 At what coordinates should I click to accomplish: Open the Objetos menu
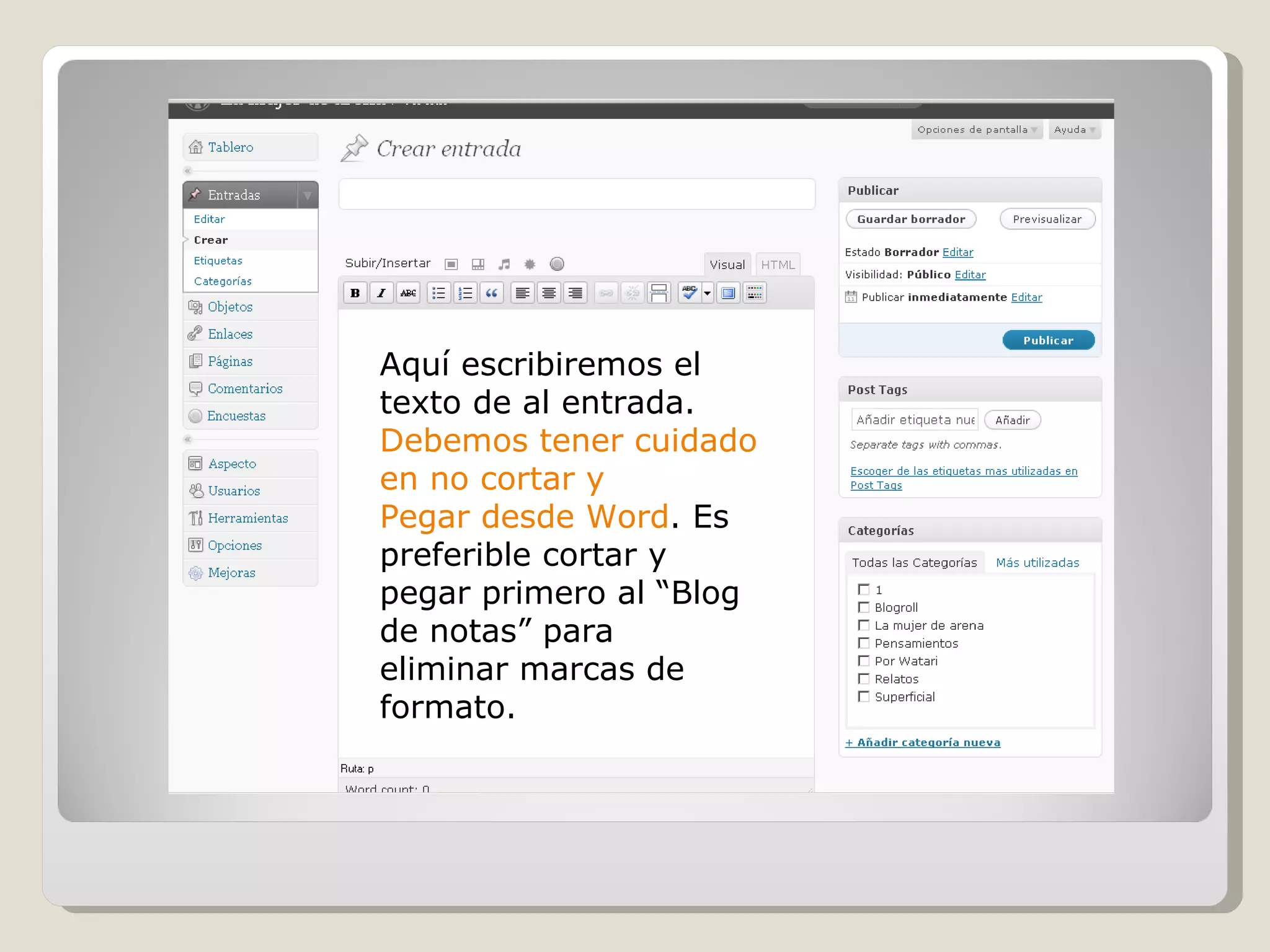(x=251, y=307)
